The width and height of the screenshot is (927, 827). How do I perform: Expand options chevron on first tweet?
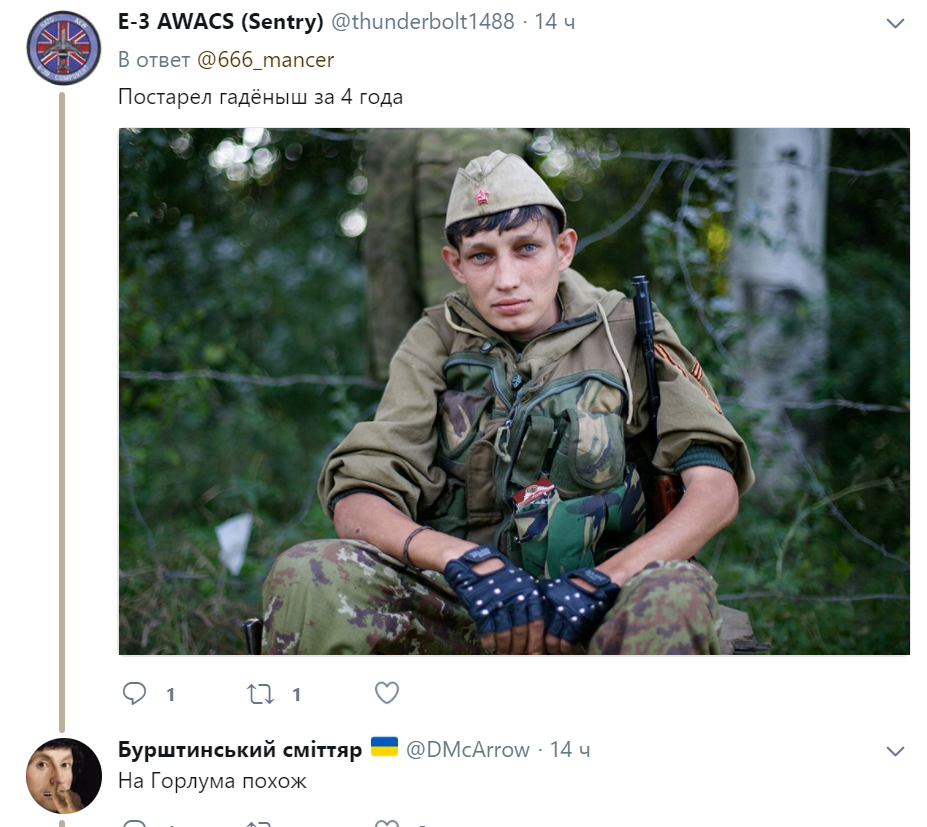coord(895,23)
